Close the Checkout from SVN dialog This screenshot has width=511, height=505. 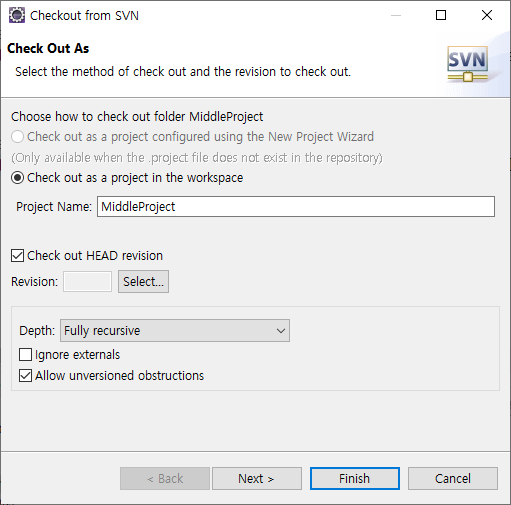[487, 15]
